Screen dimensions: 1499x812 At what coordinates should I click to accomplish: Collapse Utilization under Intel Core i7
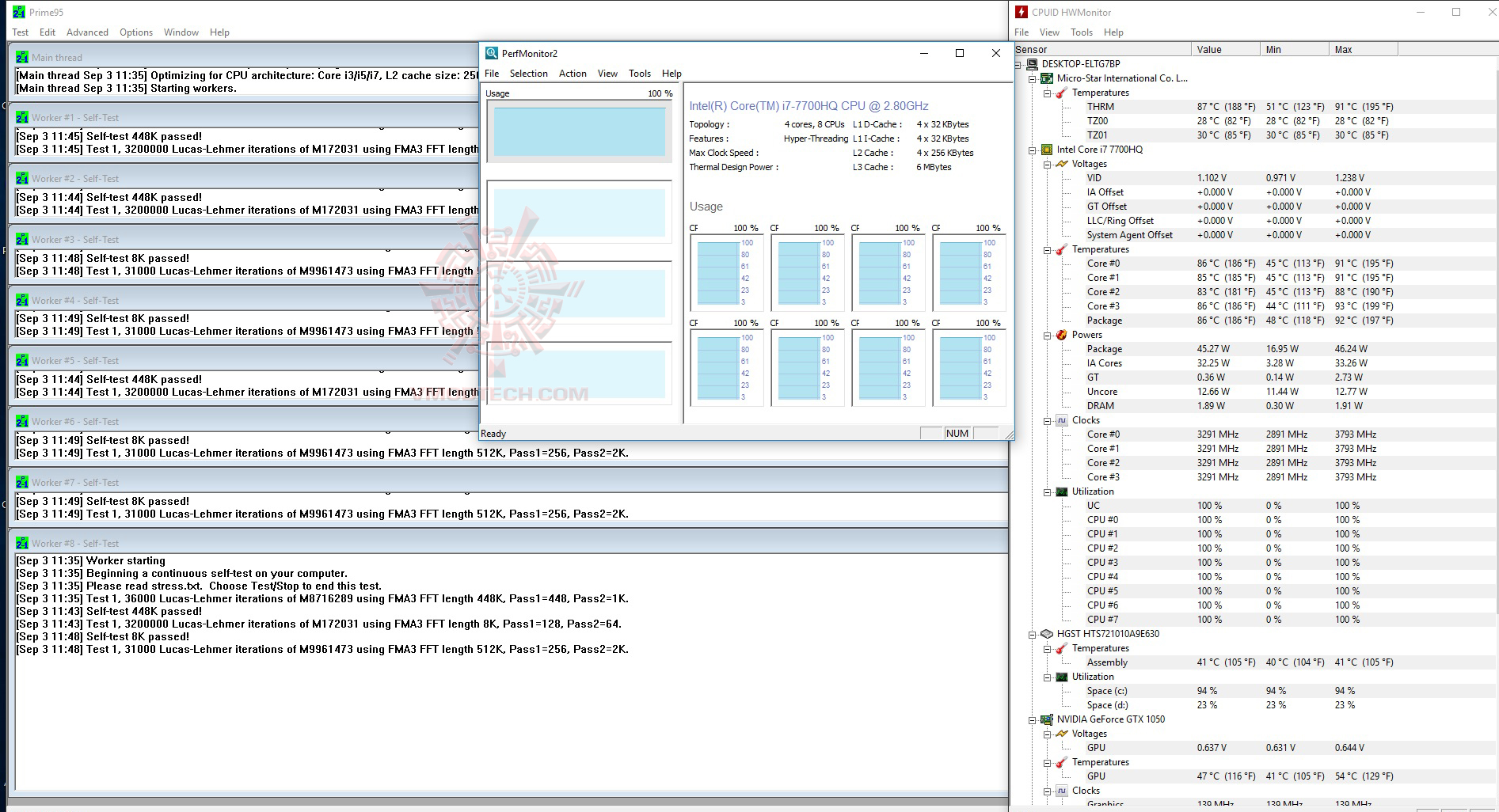[1048, 491]
